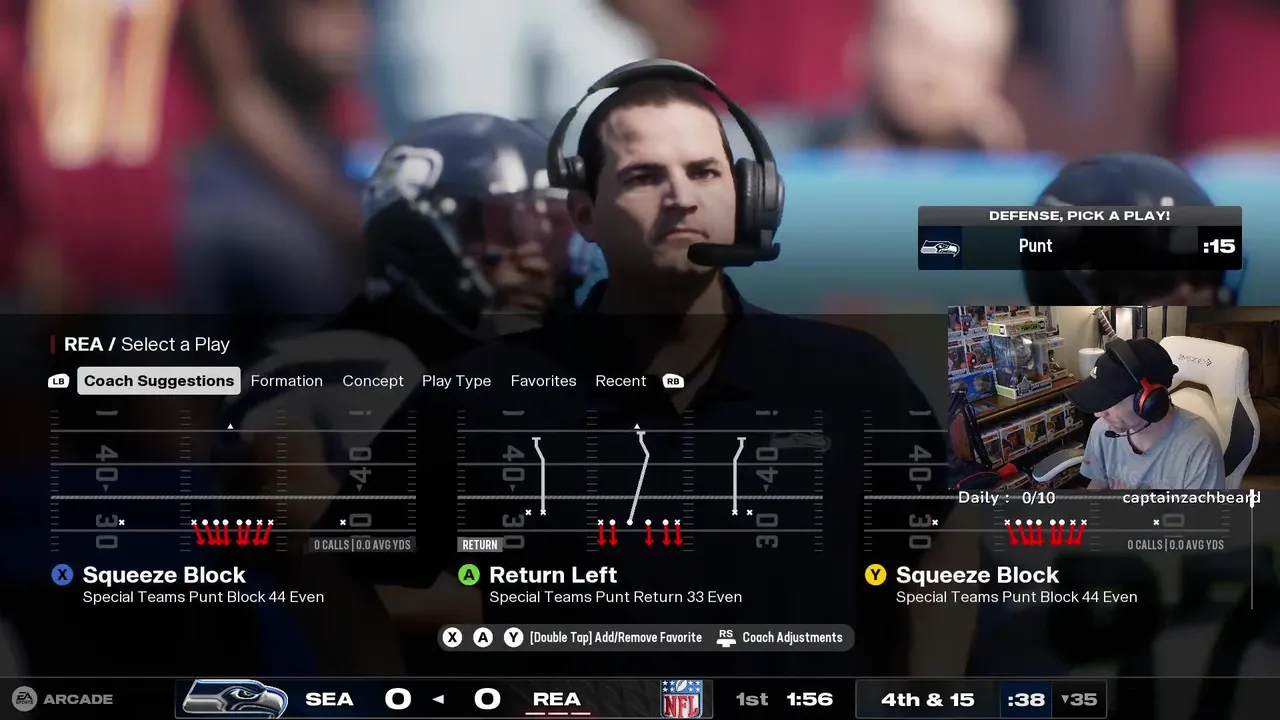Click the REA score of 0
The image size is (1280, 720).
tap(487, 699)
